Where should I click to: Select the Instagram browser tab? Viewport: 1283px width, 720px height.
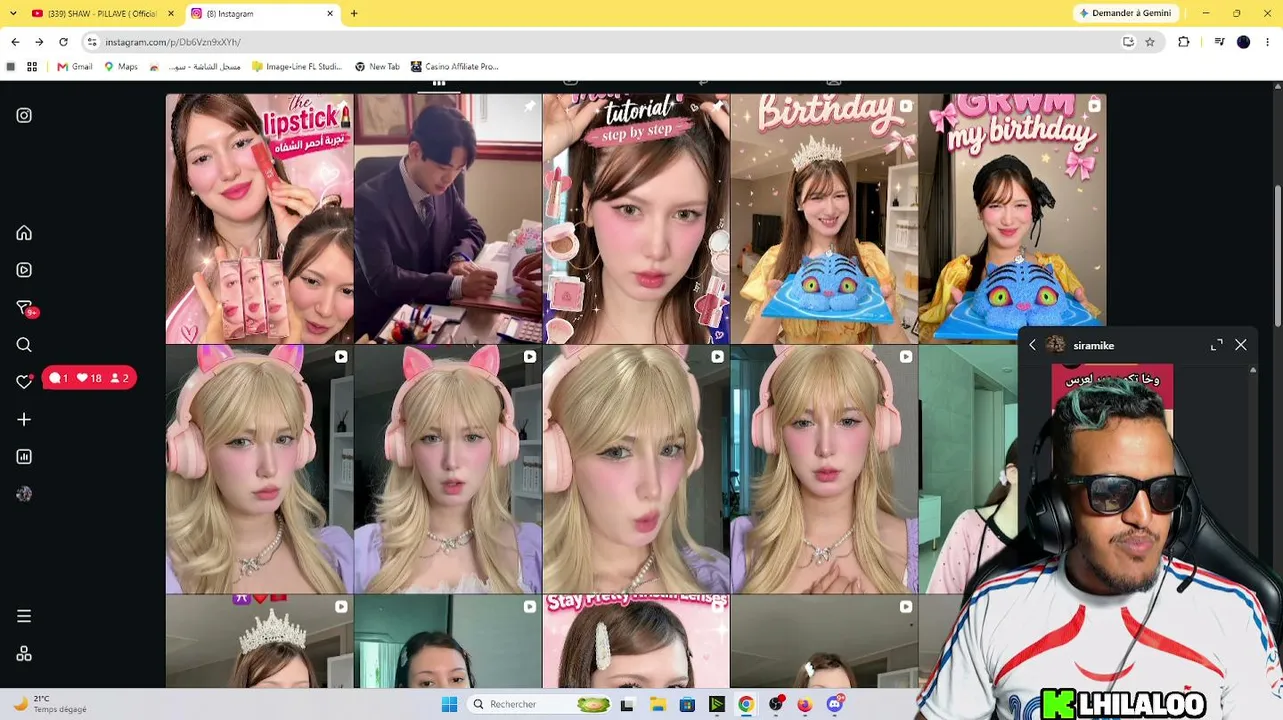(x=260, y=13)
